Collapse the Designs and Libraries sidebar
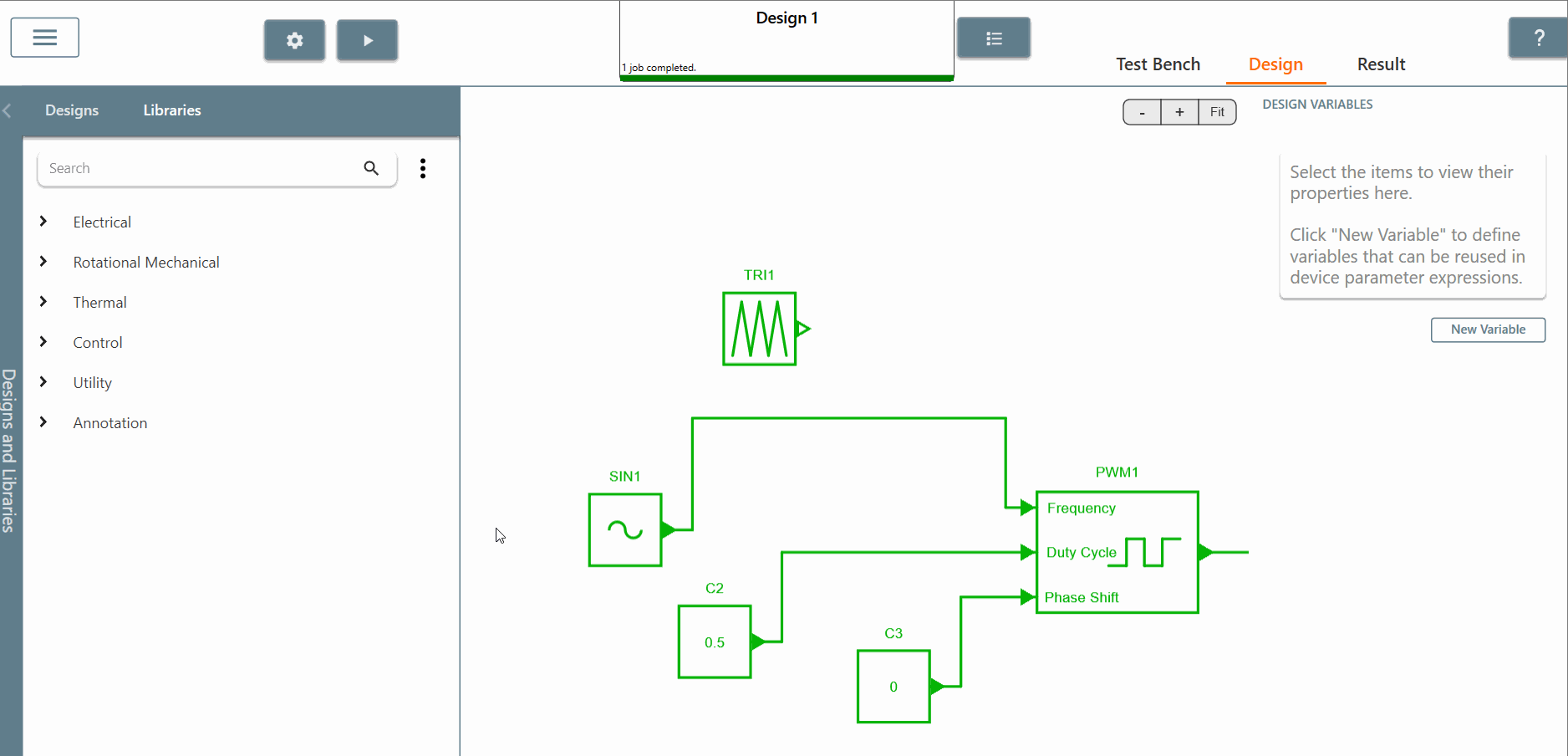Viewport: 1568px width, 756px height. (x=8, y=110)
